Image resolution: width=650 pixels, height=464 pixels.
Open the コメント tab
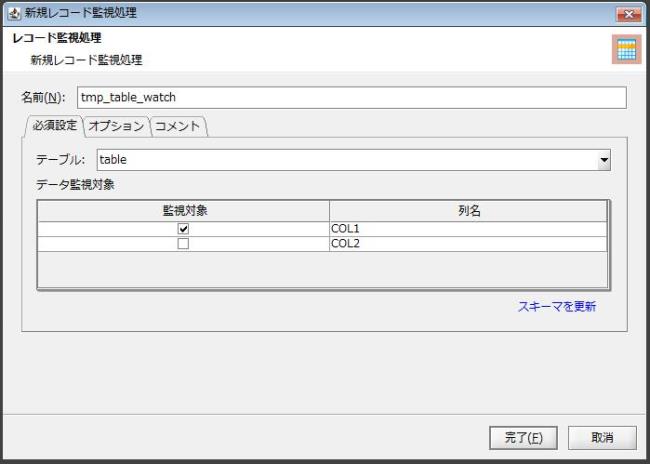[x=179, y=126]
